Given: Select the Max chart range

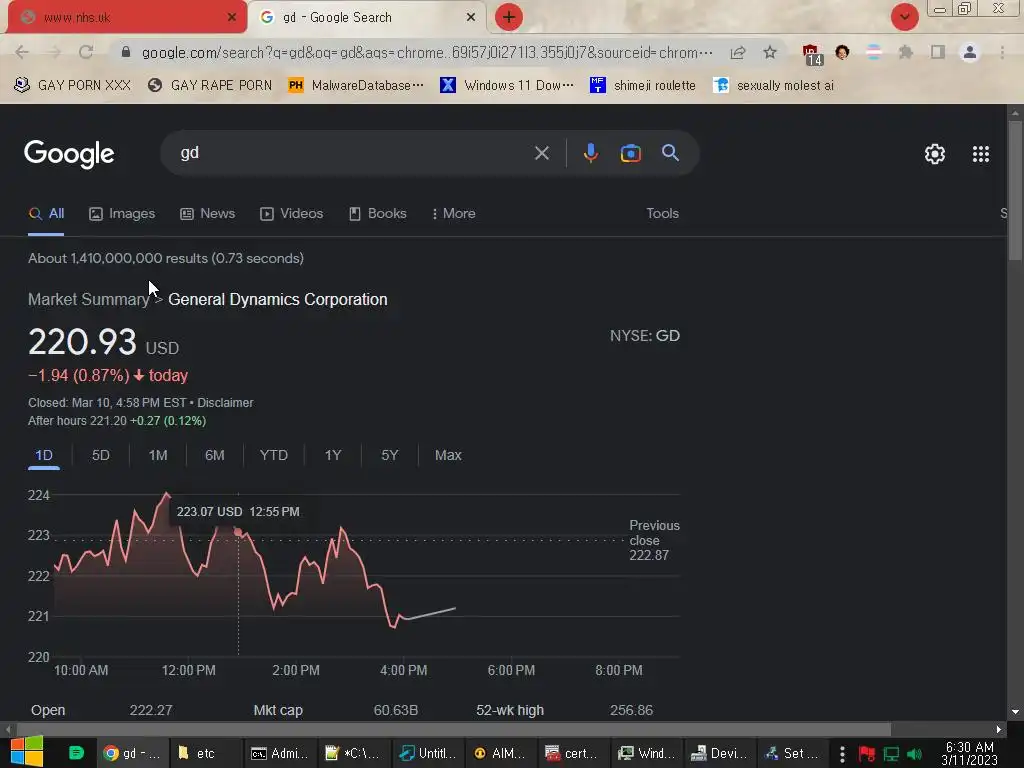Looking at the screenshot, I should [448, 455].
